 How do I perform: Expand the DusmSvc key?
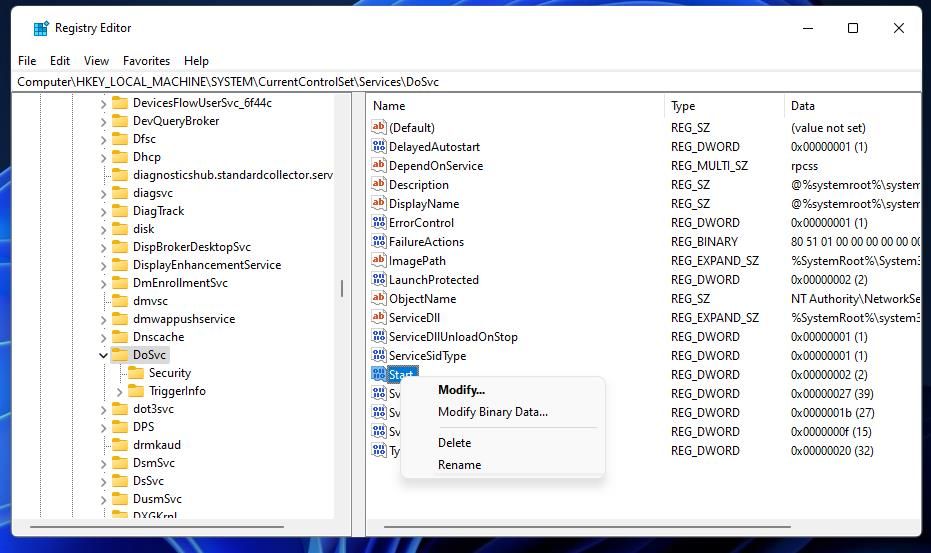tap(103, 500)
